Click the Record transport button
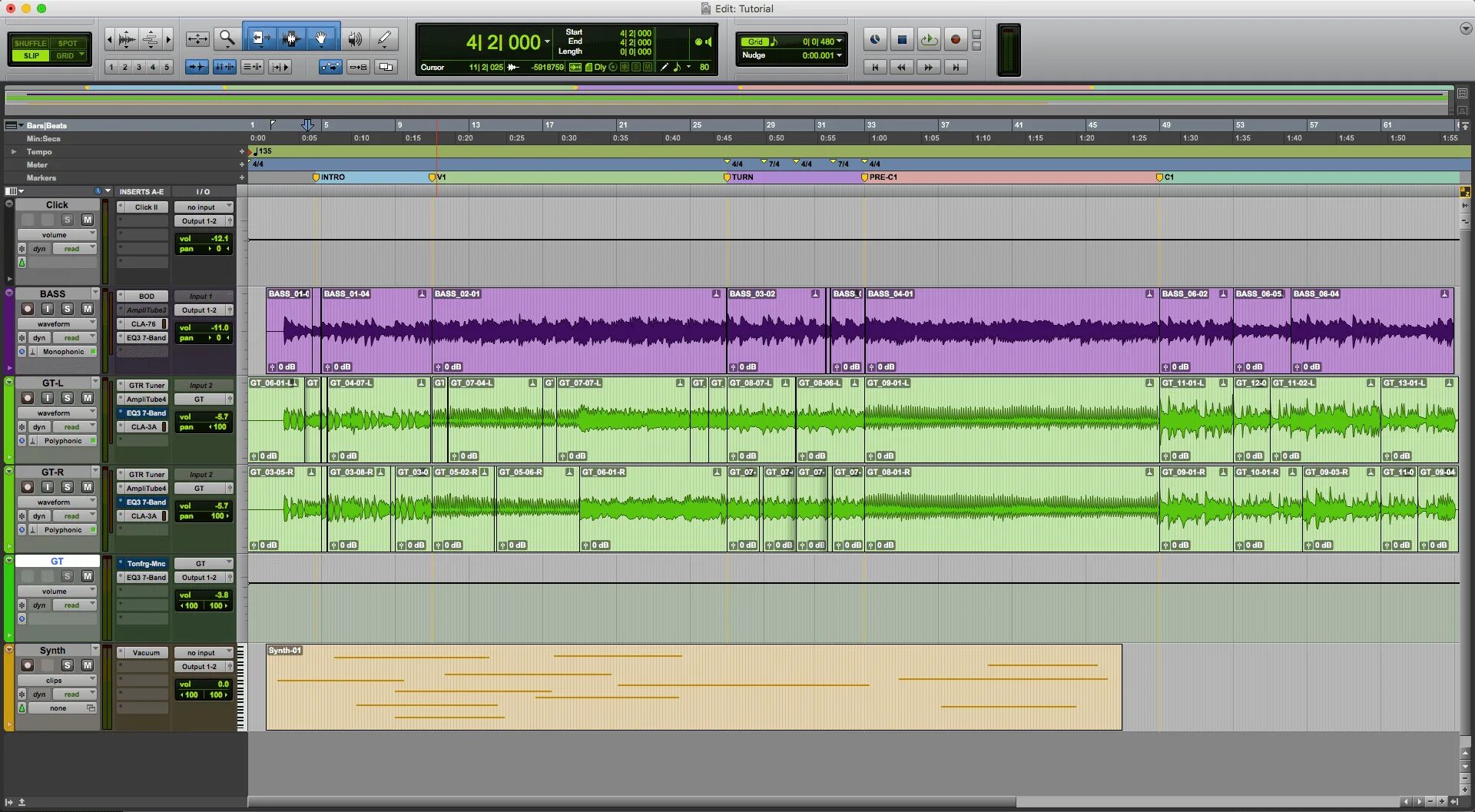1475x812 pixels. [x=956, y=39]
